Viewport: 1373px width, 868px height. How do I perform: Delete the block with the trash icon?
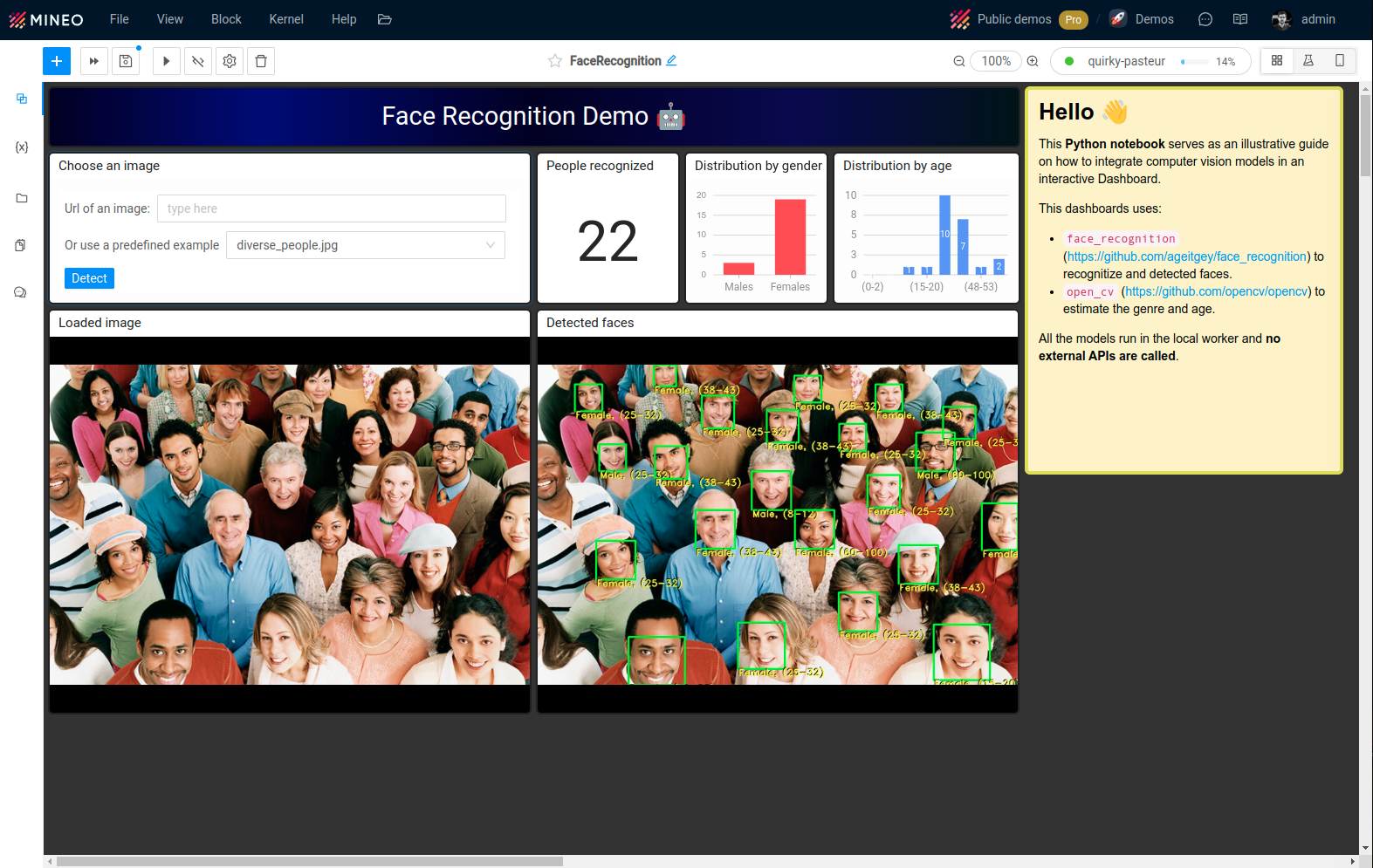[x=261, y=61]
